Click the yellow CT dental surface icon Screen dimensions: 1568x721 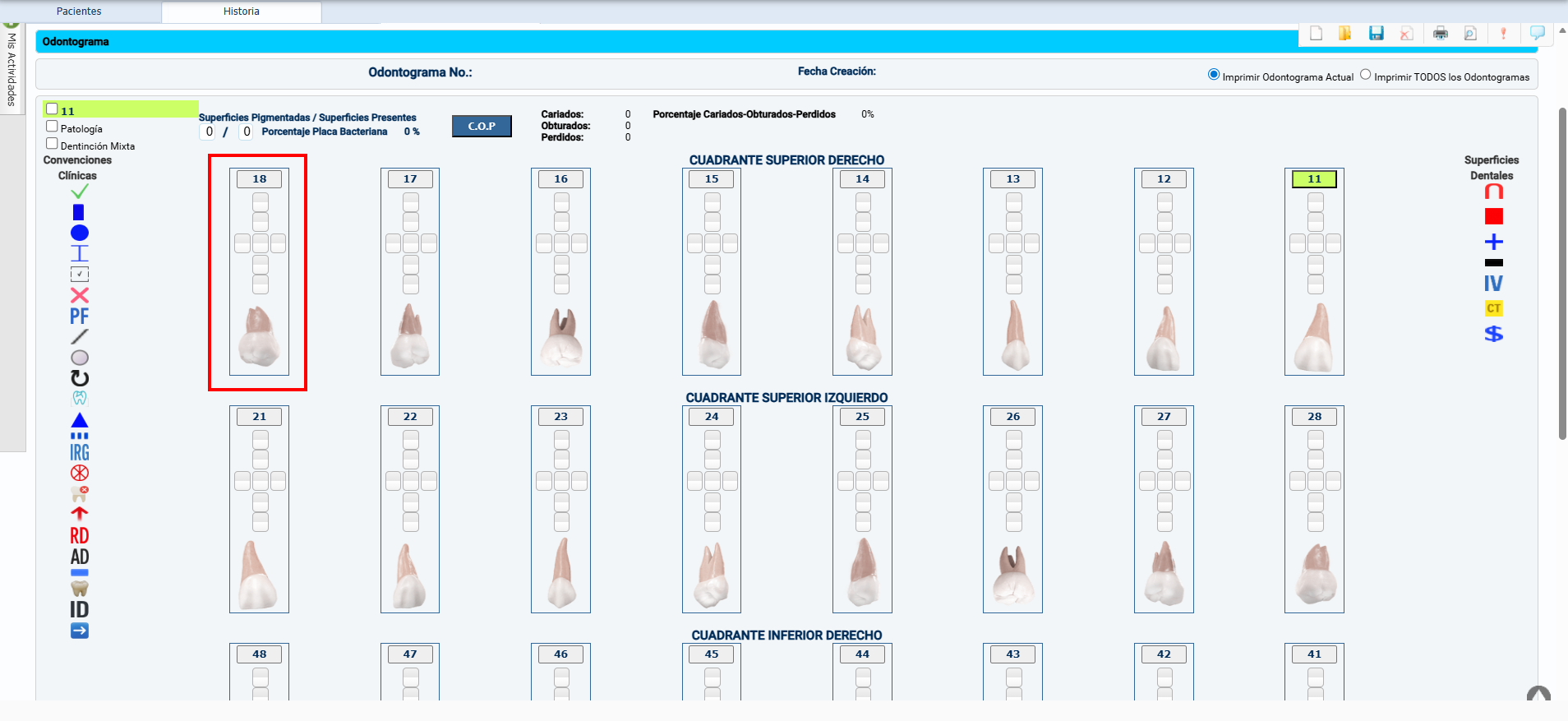tap(1493, 308)
